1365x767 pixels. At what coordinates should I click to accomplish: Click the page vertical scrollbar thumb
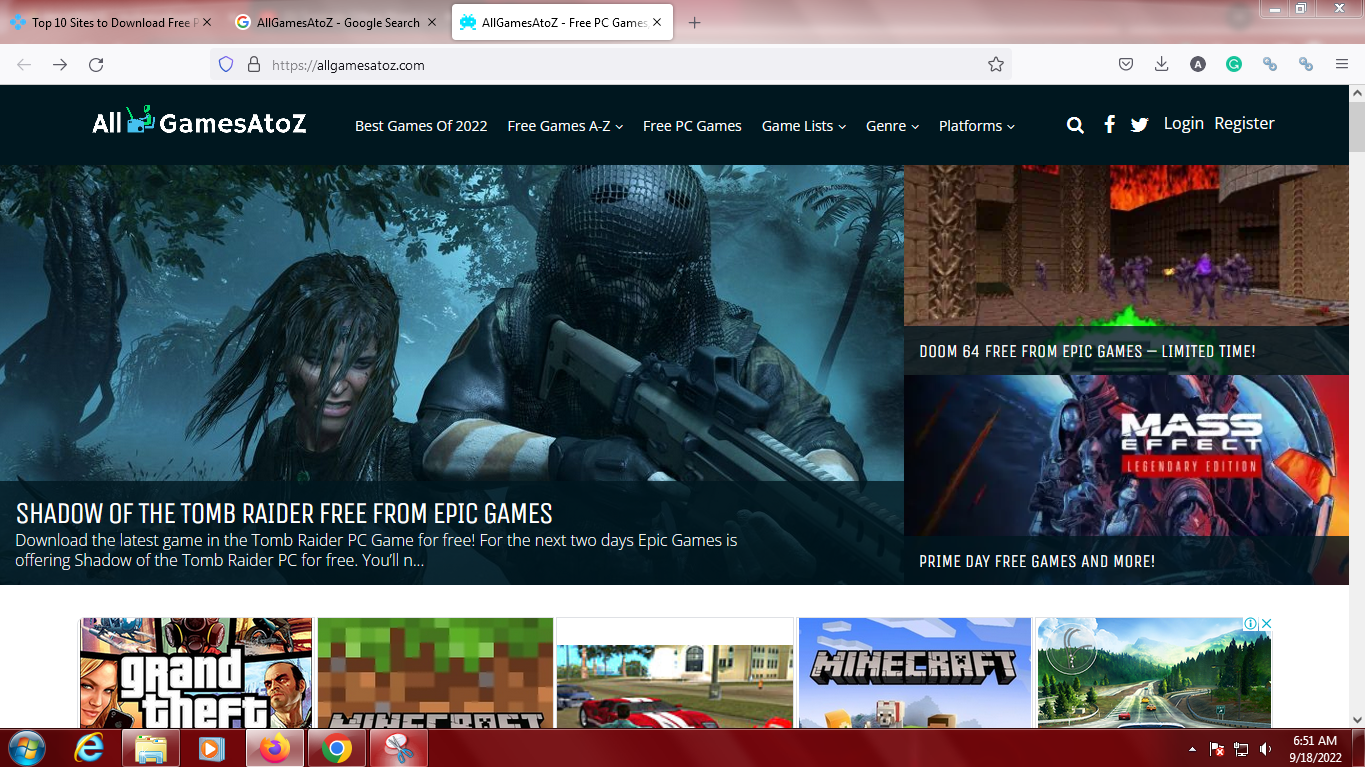point(1357,125)
